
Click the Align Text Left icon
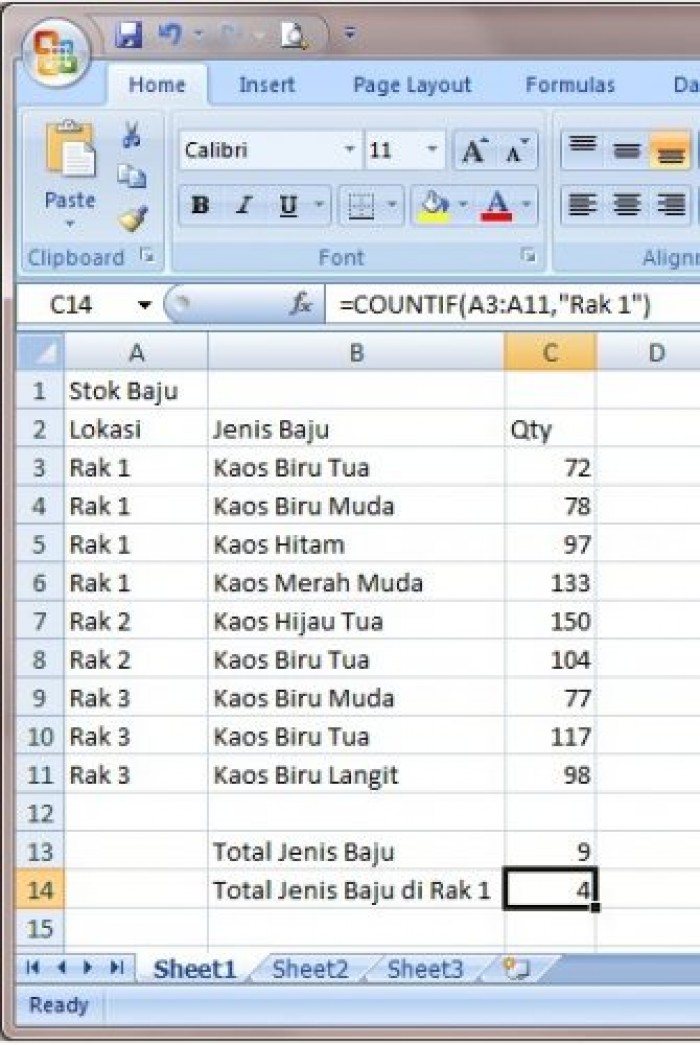(x=583, y=204)
